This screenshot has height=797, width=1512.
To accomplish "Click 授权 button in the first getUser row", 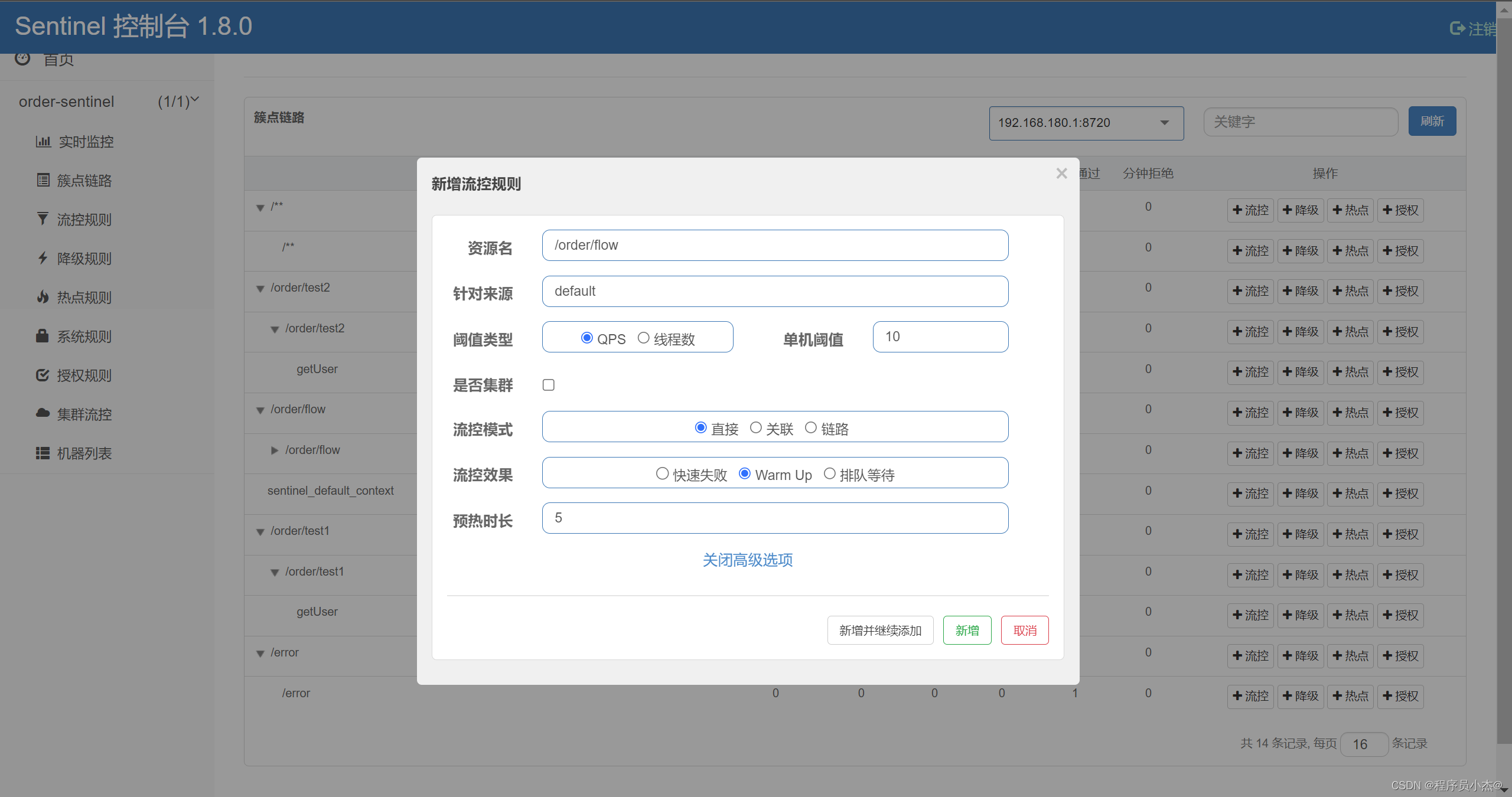I will point(1400,372).
